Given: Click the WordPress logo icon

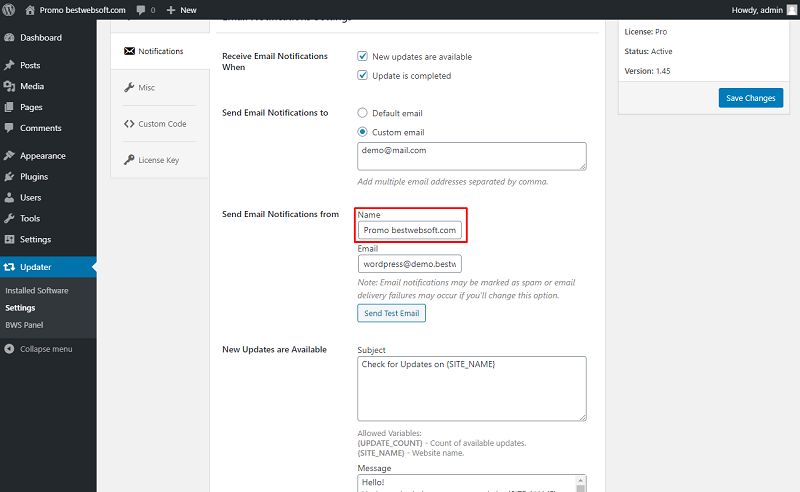Looking at the screenshot, I should coord(9,10).
